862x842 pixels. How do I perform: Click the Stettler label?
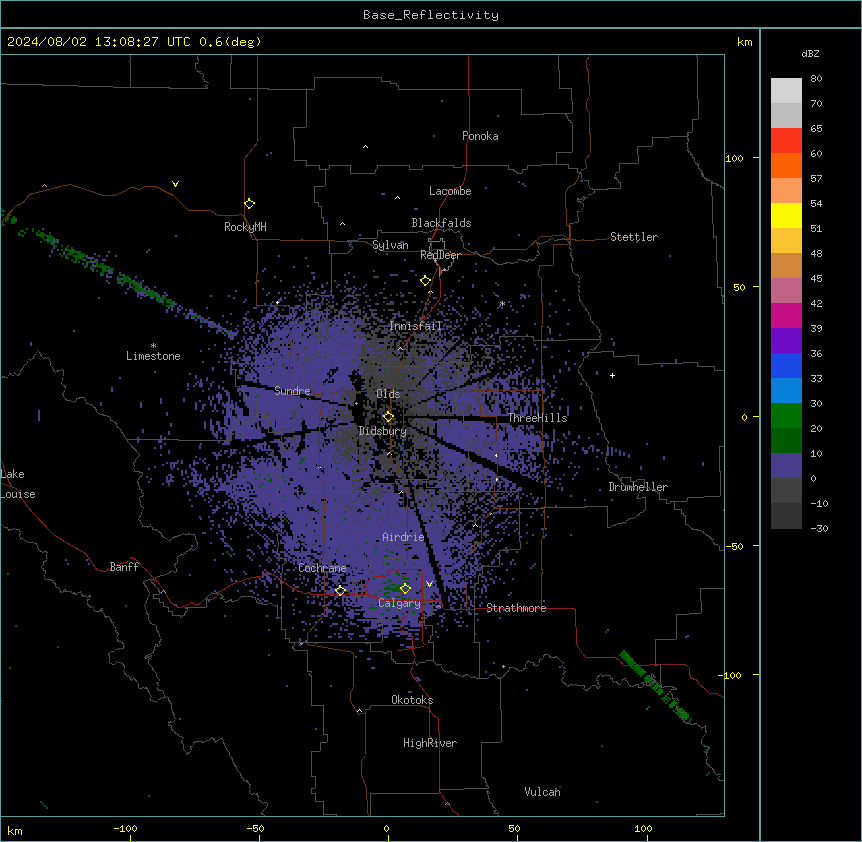click(x=634, y=237)
